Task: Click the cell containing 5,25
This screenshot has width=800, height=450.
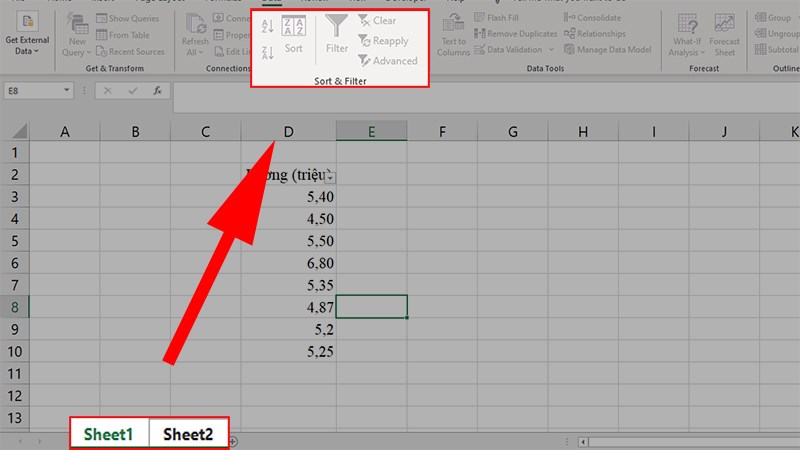Action: coord(288,352)
